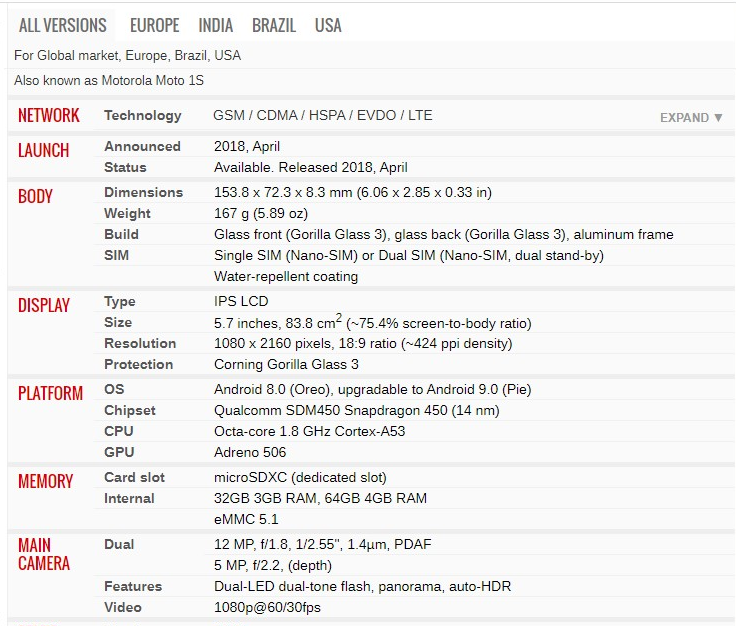Viewport: 736px width, 626px height.
Task: Open the Status spec label
Action: pyautogui.click(x=125, y=168)
